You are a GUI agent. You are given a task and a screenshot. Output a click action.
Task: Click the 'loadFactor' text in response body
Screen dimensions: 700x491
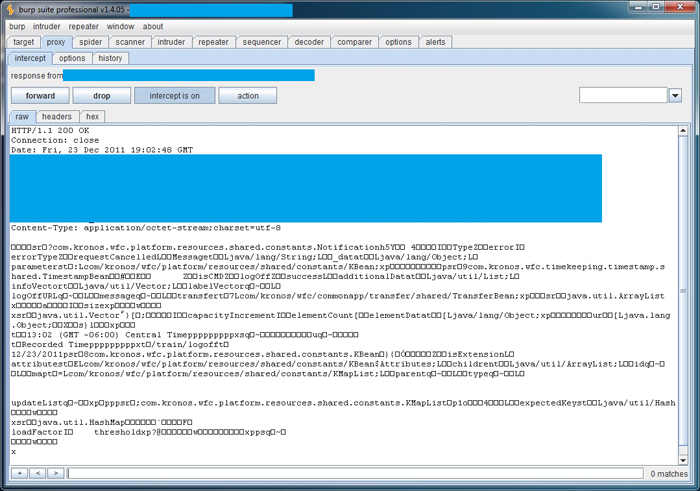coord(37,432)
